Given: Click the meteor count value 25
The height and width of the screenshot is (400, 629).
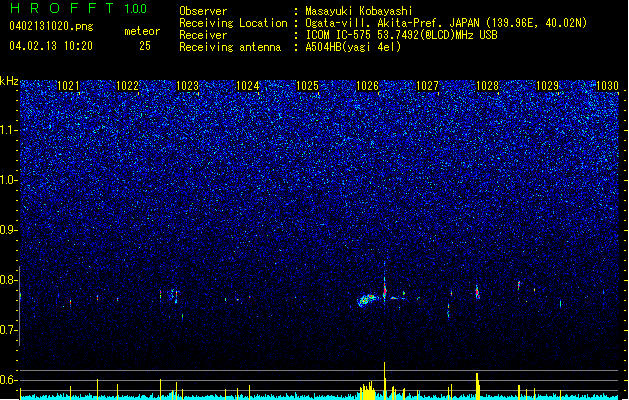Looking at the screenshot, I should click(x=145, y=46).
